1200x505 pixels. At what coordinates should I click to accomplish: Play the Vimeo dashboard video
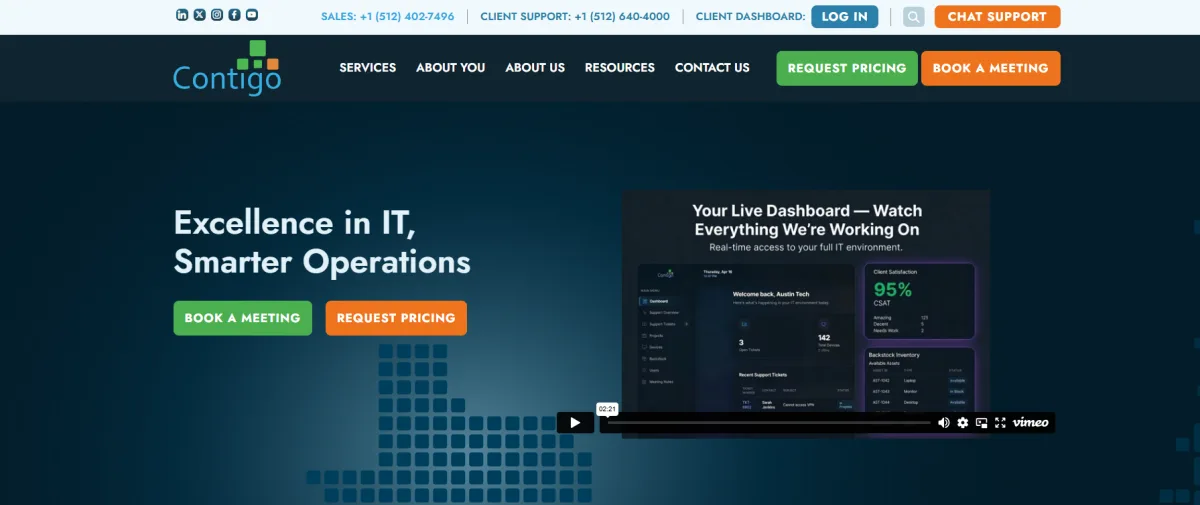pos(575,423)
